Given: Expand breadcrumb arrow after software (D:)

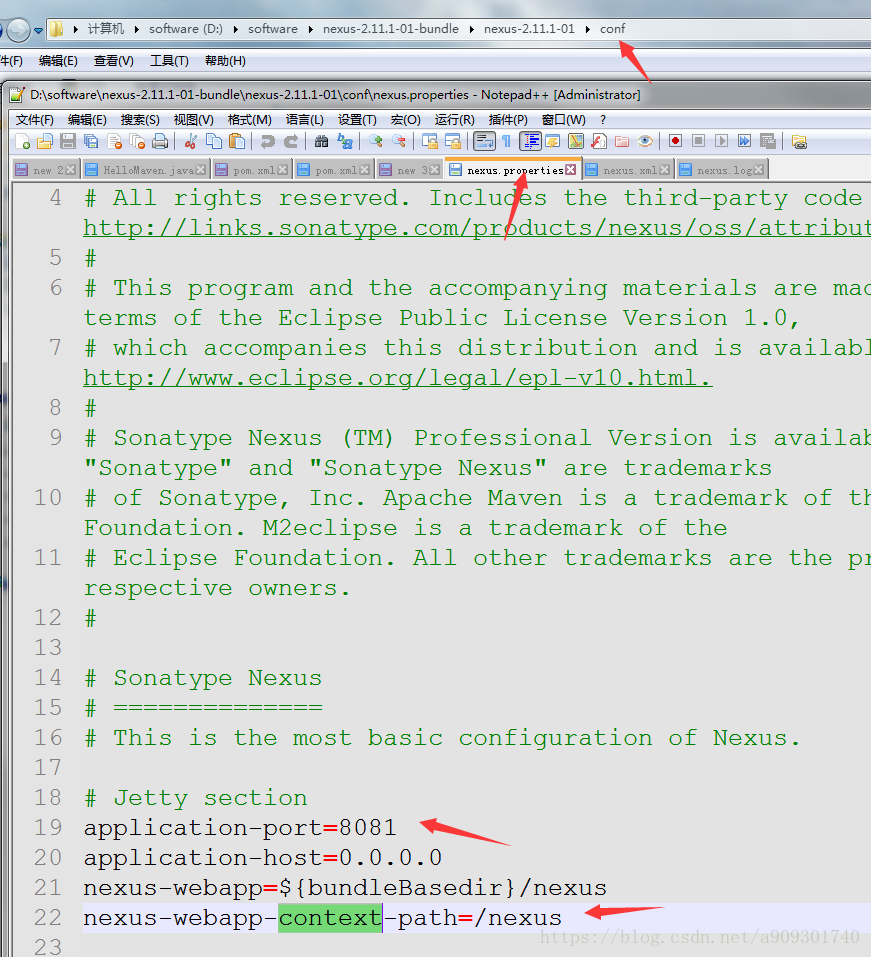Looking at the screenshot, I should coord(235,29).
